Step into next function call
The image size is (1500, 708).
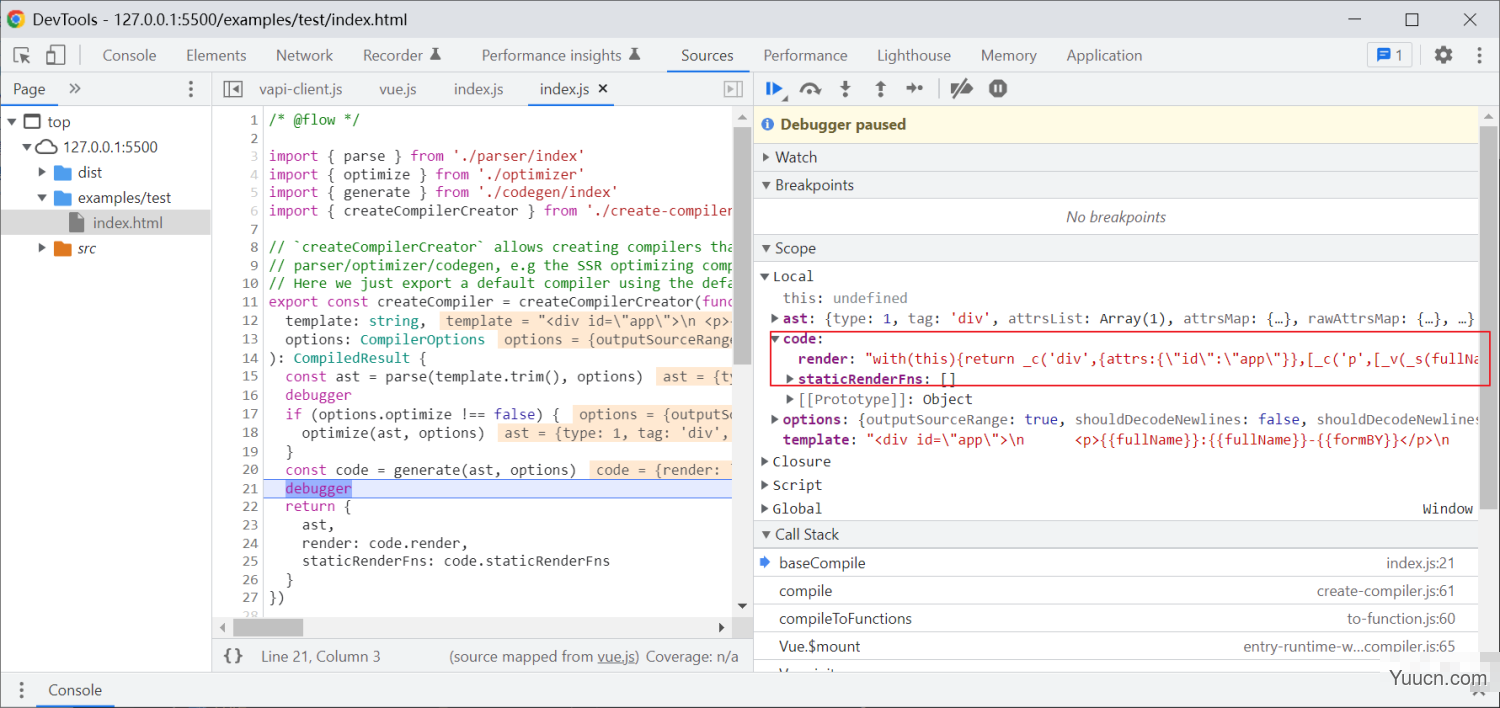pos(845,89)
